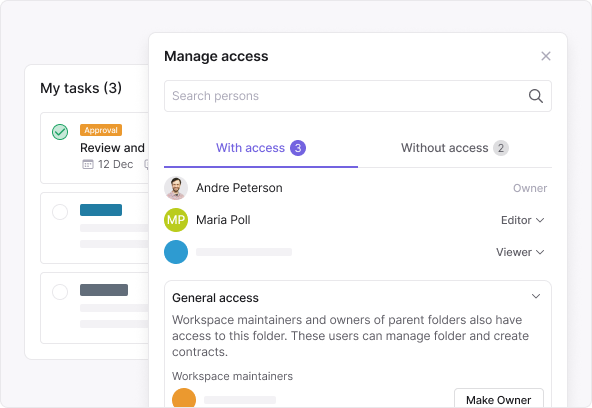The width and height of the screenshot is (592, 408).
Task: Click the search magnifier icon
Action: pos(535,96)
